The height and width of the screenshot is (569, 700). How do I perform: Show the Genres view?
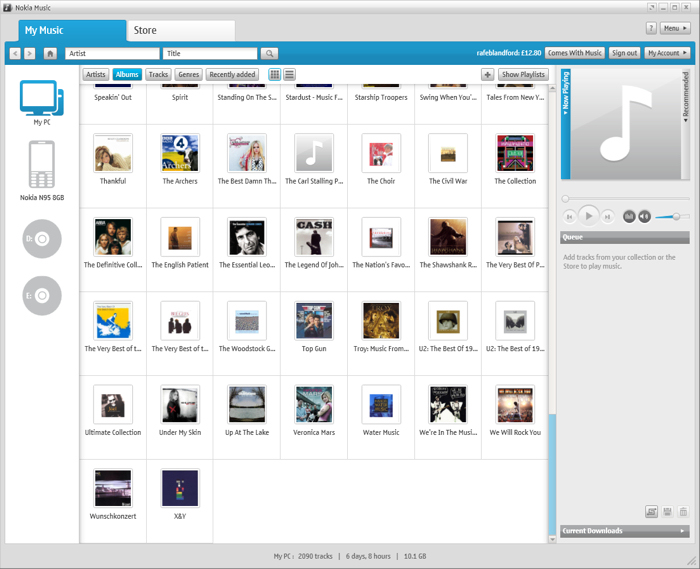pos(189,75)
